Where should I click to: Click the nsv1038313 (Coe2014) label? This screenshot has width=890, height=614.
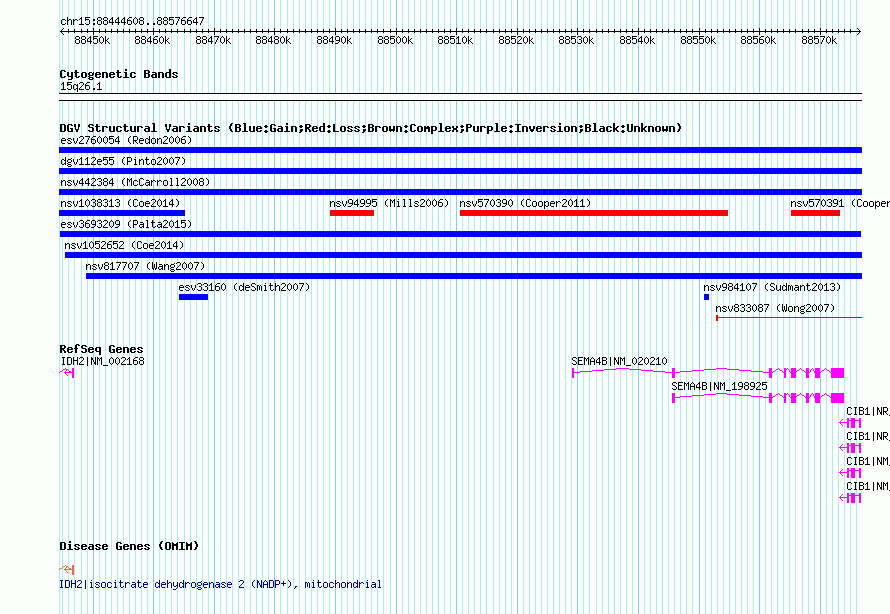coord(120,203)
